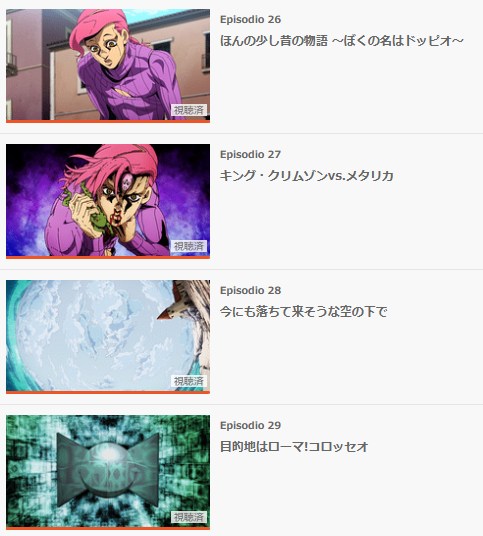483x536 pixels.
Task: Open the Episodio 28 thumbnail showing cloudy sky
Action: [x=108, y=336]
